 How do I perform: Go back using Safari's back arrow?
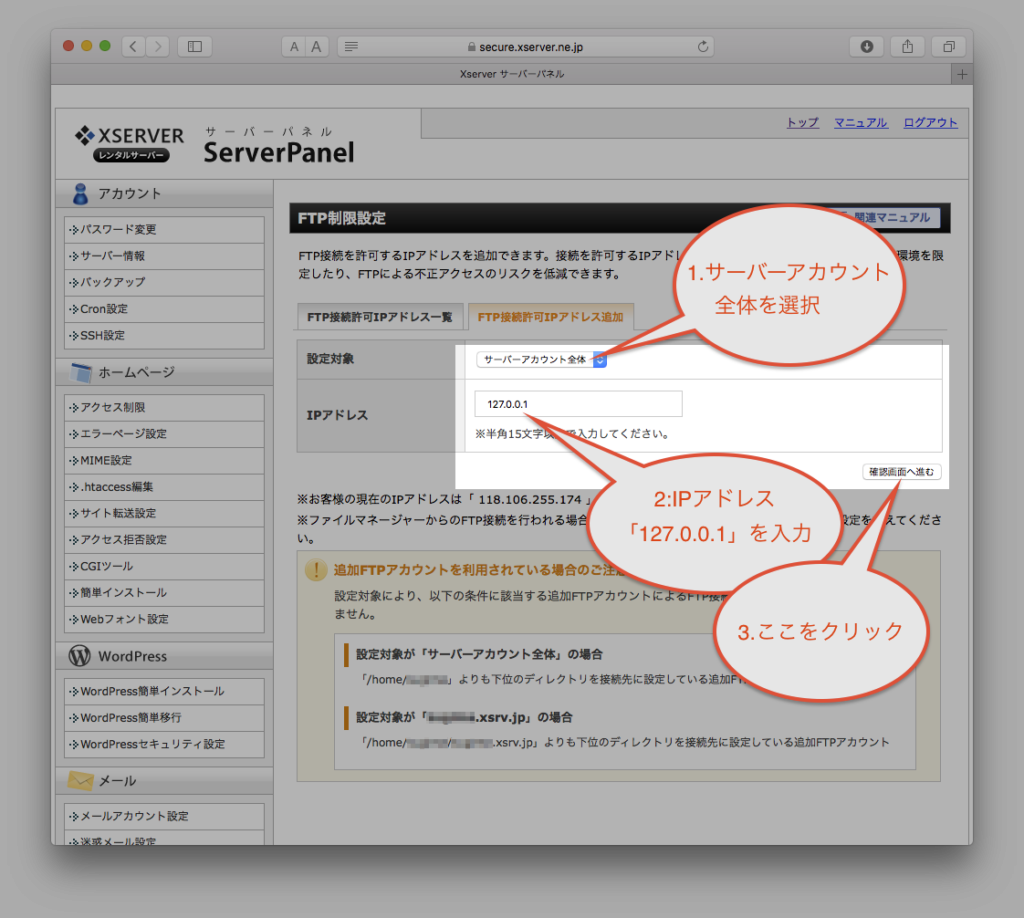tap(133, 46)
